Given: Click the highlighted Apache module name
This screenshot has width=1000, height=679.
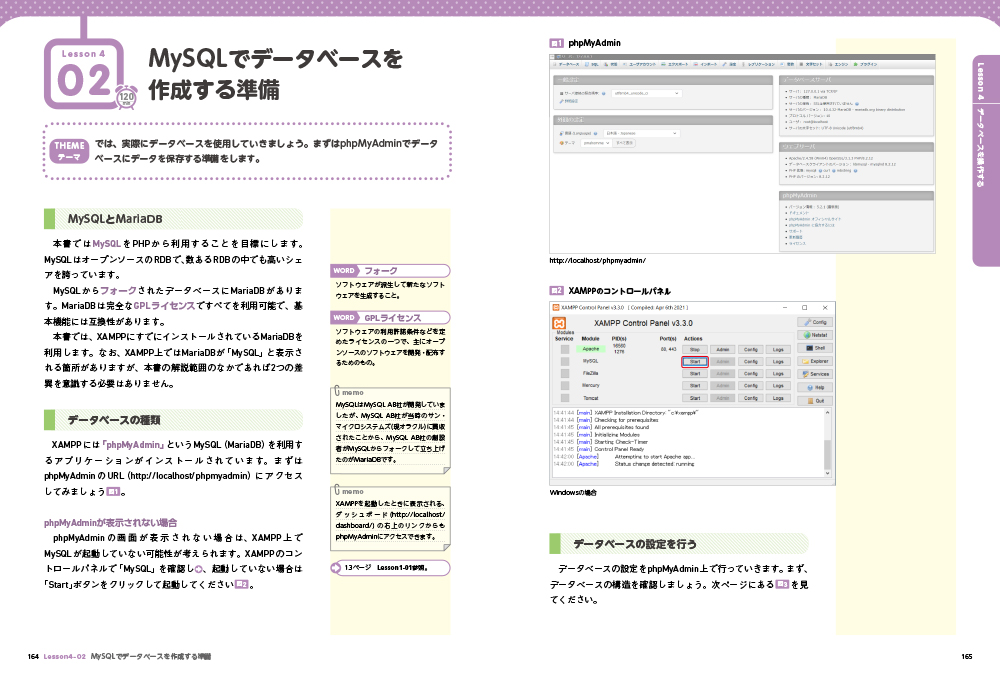Looking at the screenshot, I should coord(591,349).
